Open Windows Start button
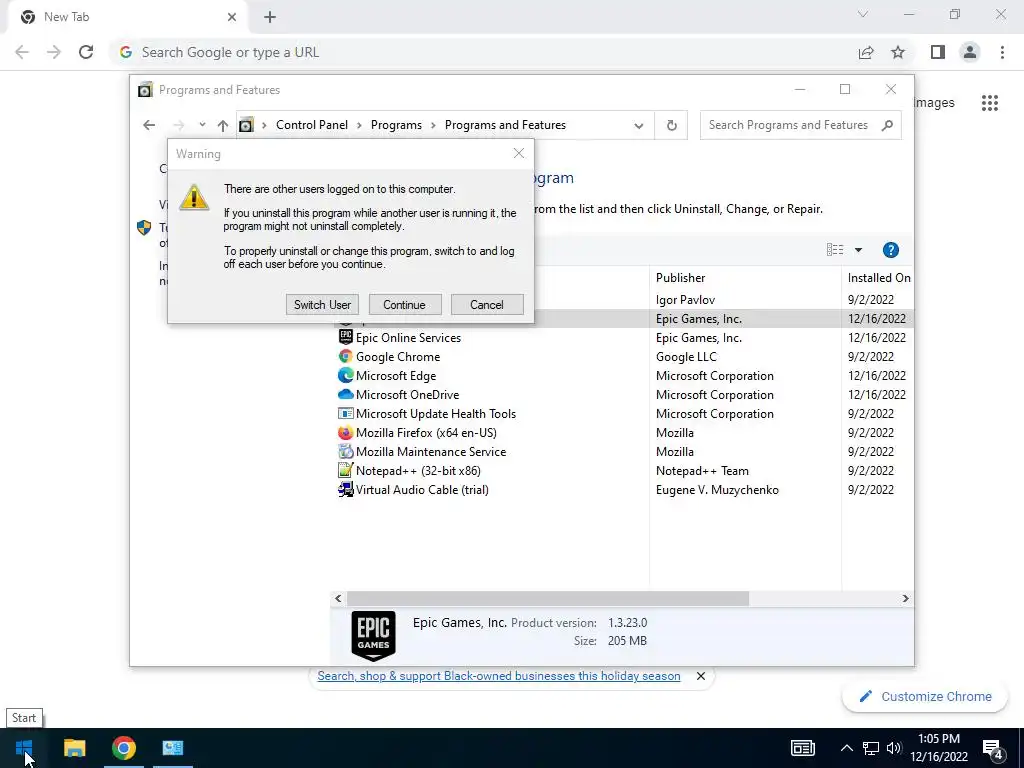Viewport: 1024px width, 768px height. (x=24, y=748)
